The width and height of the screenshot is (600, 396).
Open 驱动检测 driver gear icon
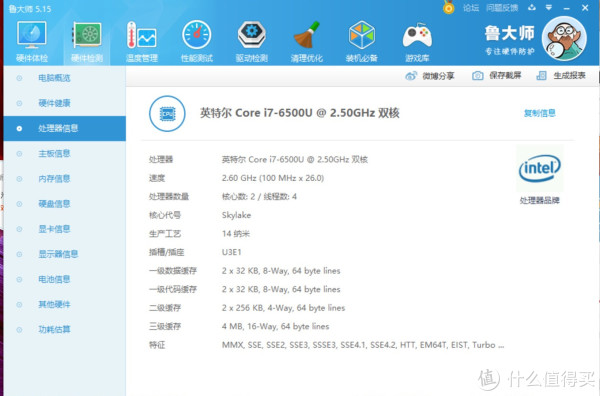pos(252,35)
